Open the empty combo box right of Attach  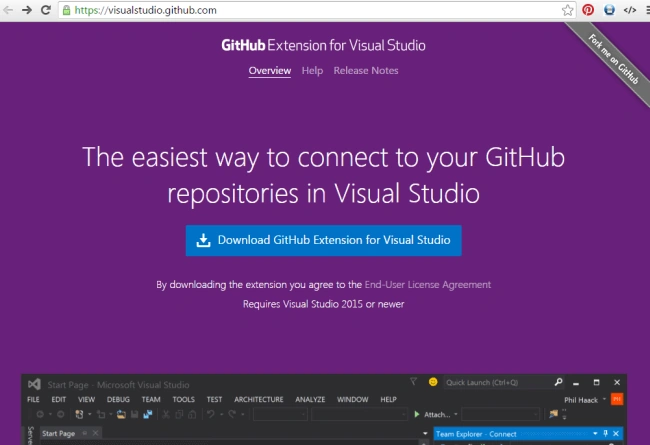pos(501,414)
